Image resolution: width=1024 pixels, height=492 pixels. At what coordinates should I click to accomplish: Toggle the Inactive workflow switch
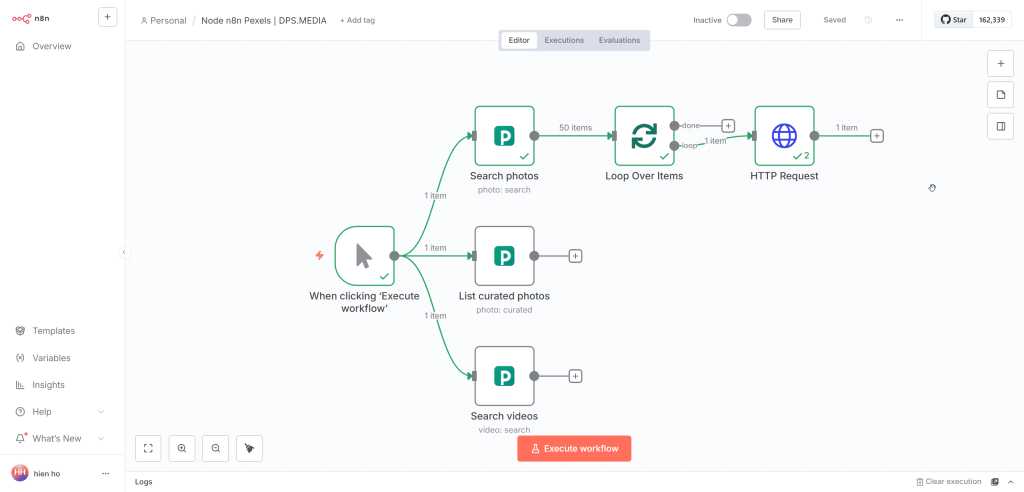click(739, 20)
